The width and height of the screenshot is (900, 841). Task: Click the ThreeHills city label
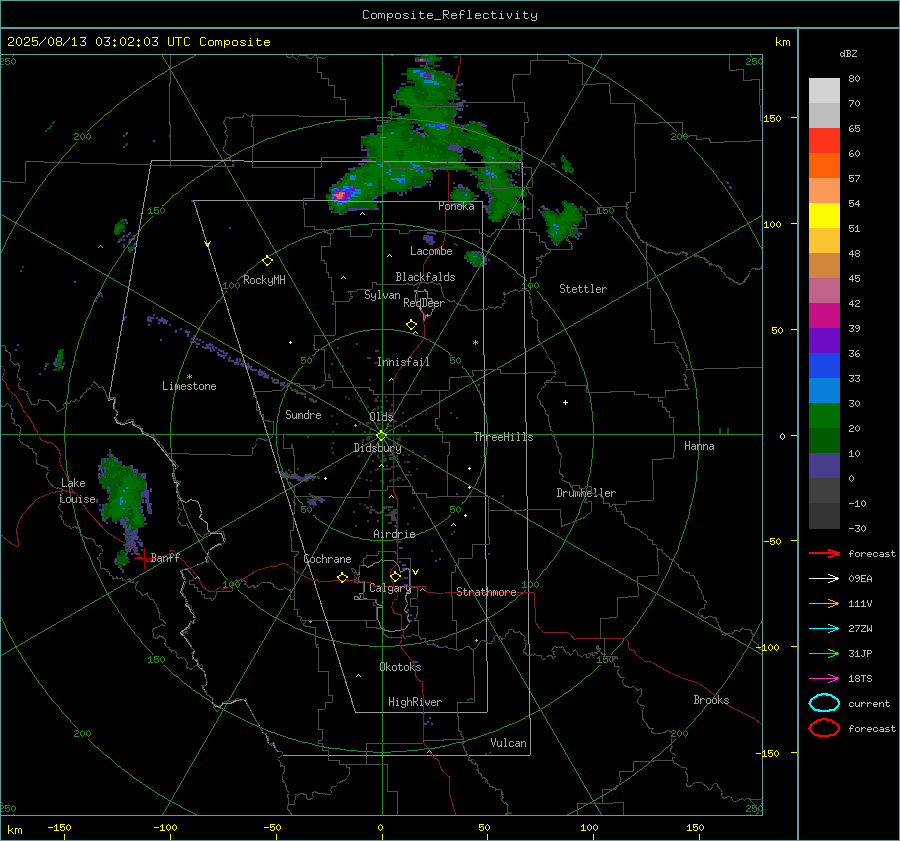503,437
